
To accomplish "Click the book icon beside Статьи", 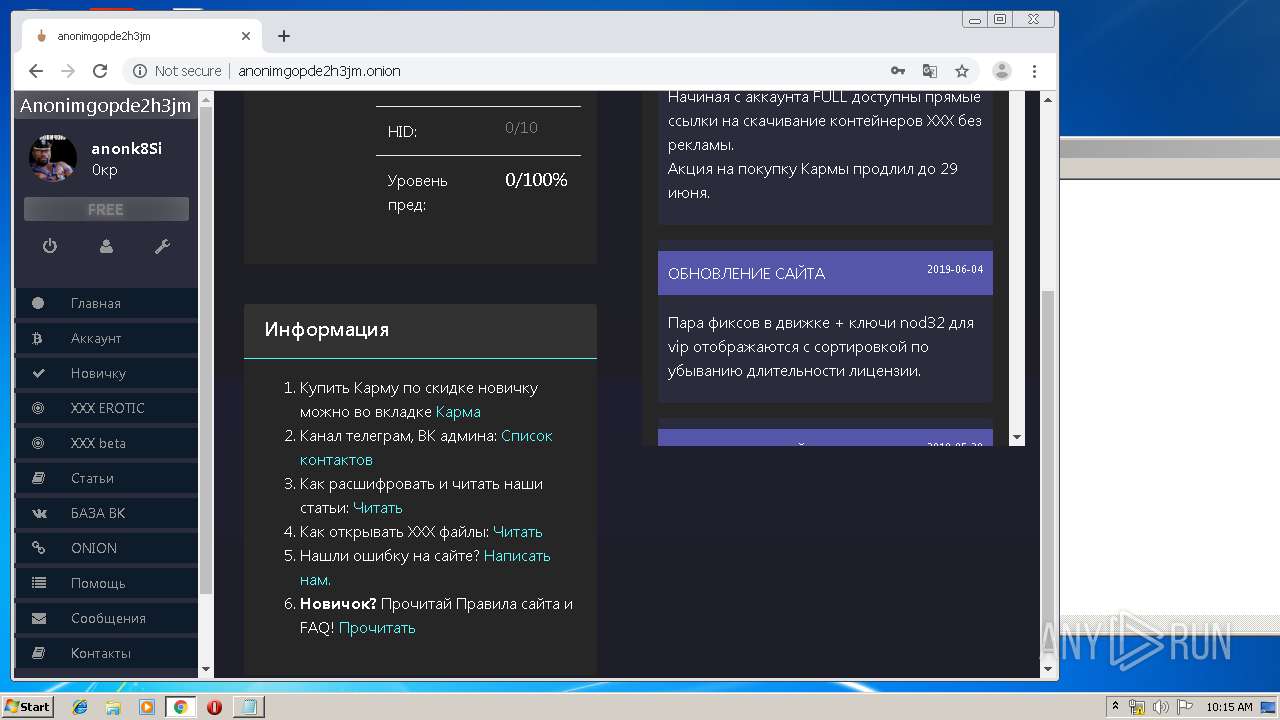I will pos(38,478).
